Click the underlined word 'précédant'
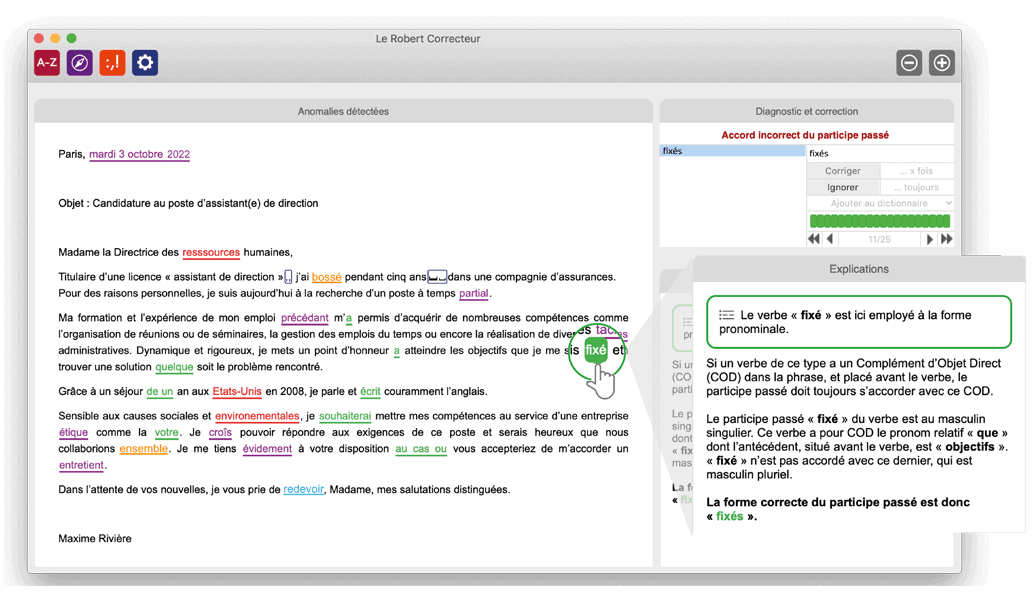The height and width of the screenshot is (592, 1032). [305, 318]
